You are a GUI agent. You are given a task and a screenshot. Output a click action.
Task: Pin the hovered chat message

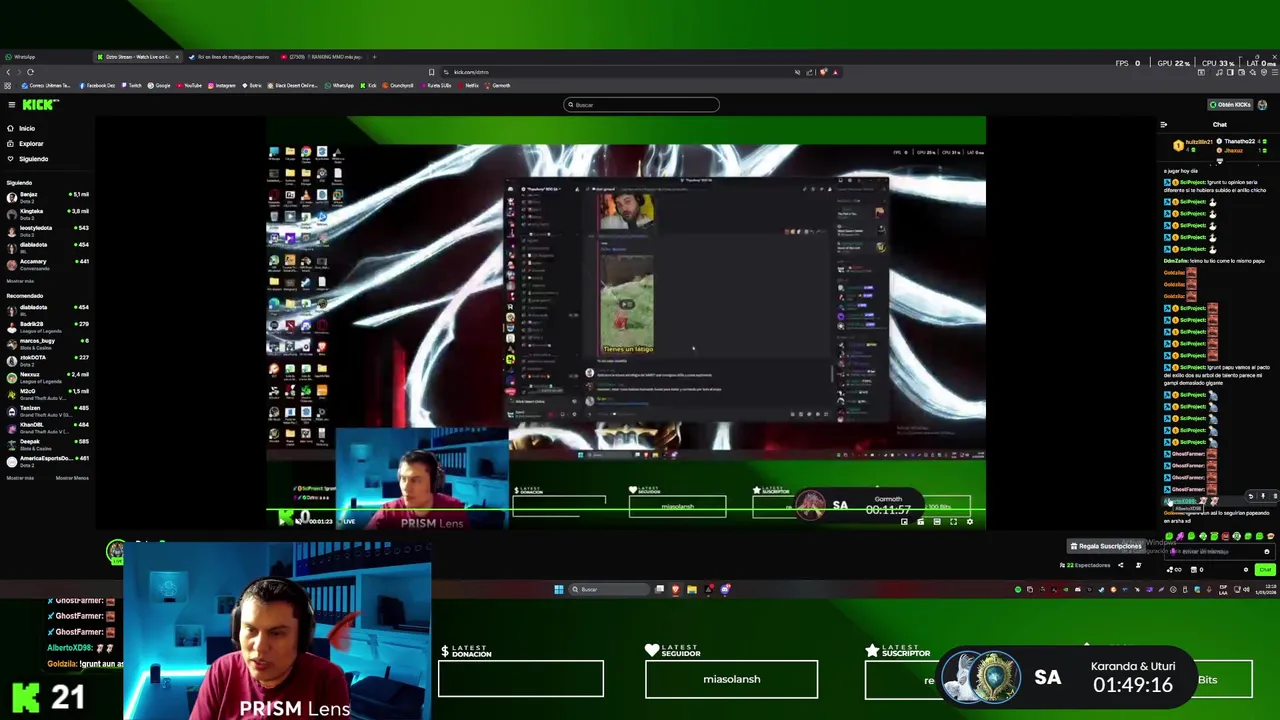(1262, 496)
